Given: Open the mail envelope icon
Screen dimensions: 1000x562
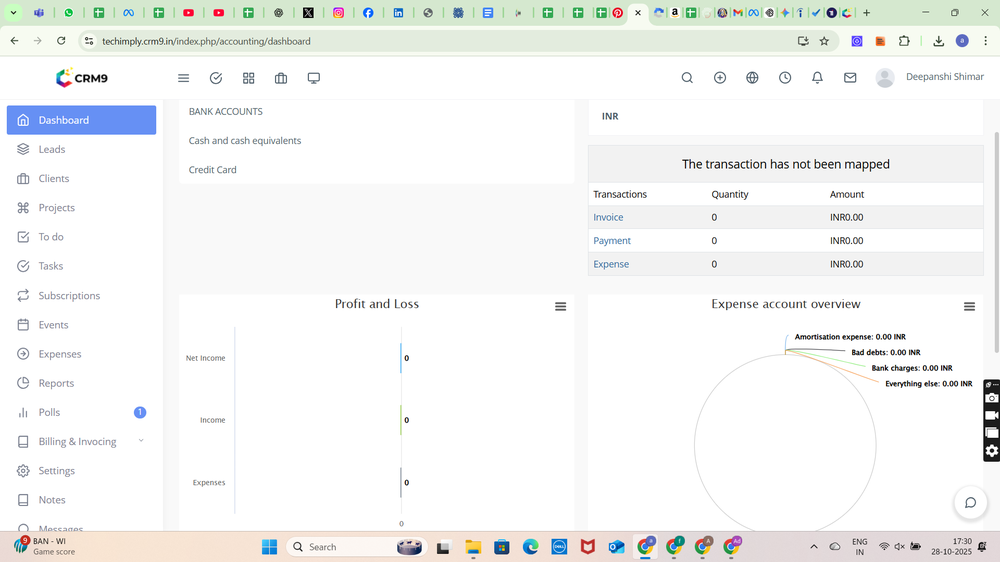Looking at the screenshot, I should [850, 77].
